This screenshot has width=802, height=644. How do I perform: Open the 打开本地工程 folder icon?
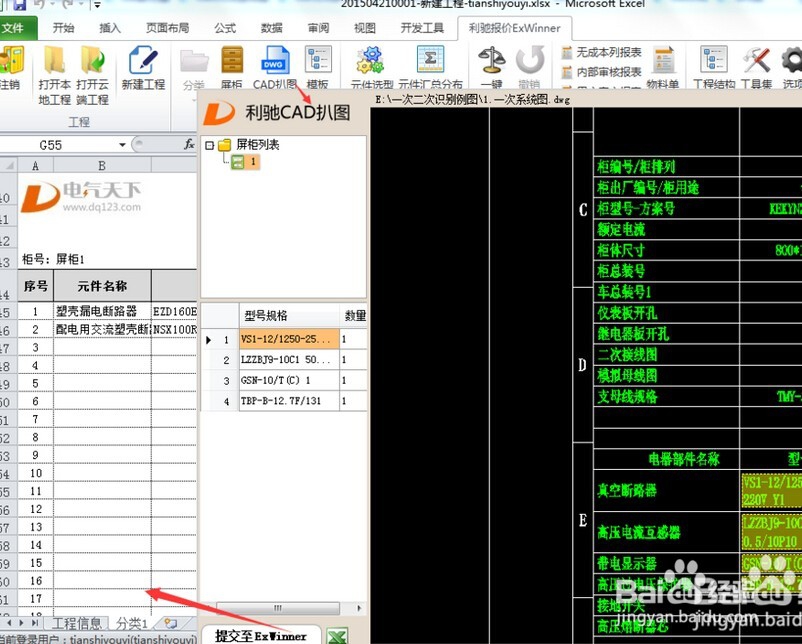tap(54, 60)
